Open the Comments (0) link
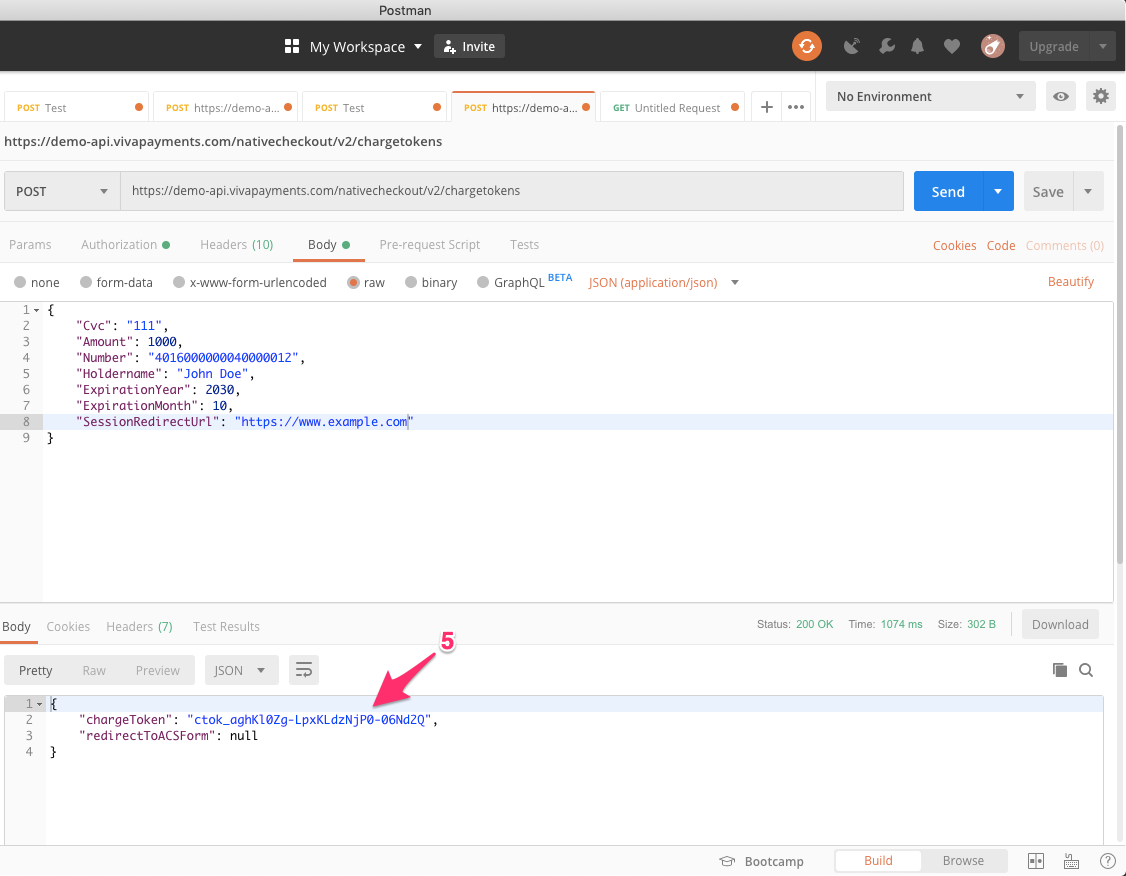The height and width of the screenshot is (876, 1126). (x=1064, y=246)
